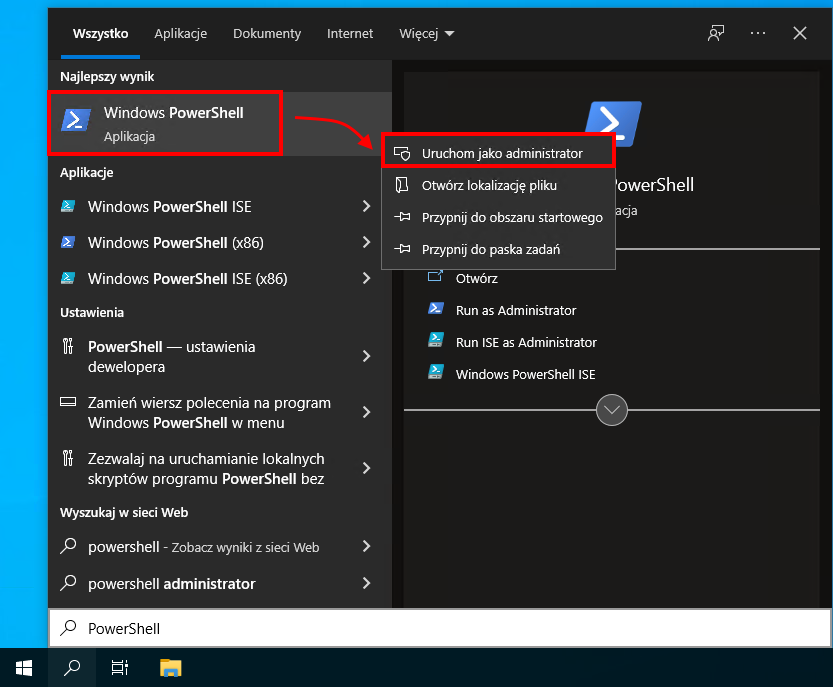Viewport: 833px width, 687px height.
Task: Click the search icon next to 'powershell - Zobacz wyniki'
Action: click(69, 546)
